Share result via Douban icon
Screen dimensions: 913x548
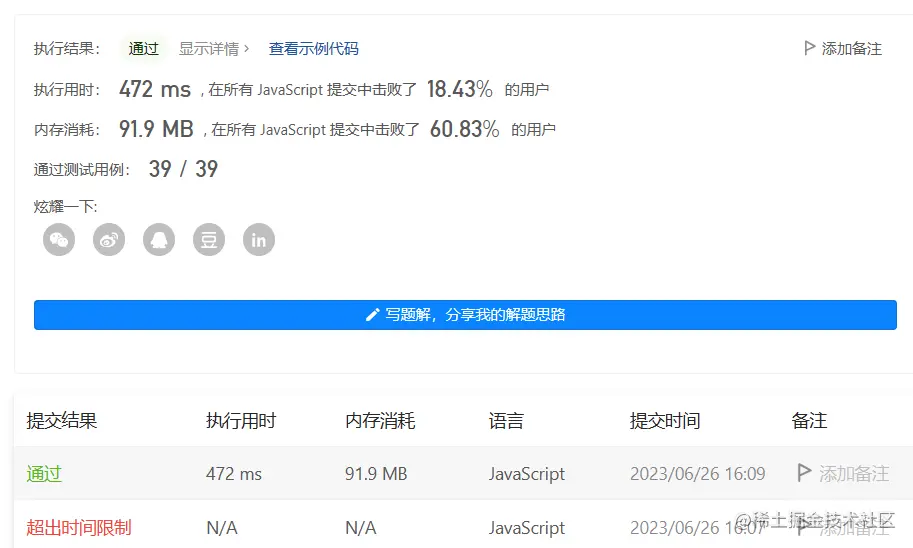coord(209,239)
